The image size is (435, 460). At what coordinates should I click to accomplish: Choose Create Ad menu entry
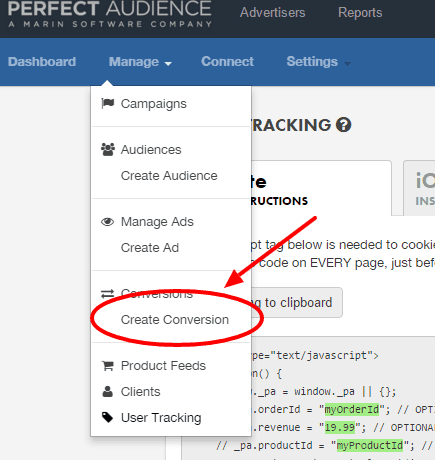coord(150,248)
